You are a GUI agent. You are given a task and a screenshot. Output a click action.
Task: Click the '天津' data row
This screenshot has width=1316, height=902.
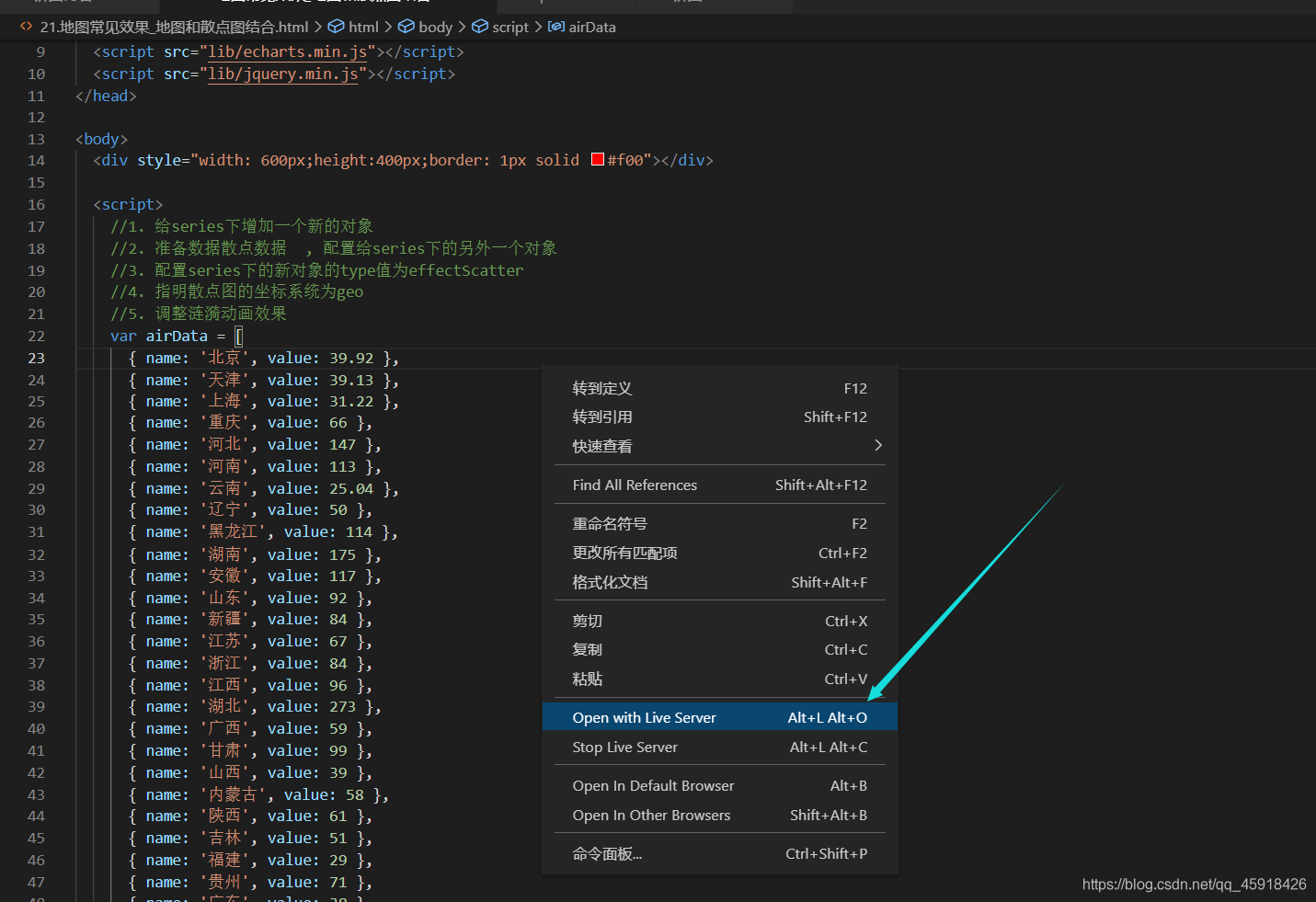click(263, 380)
